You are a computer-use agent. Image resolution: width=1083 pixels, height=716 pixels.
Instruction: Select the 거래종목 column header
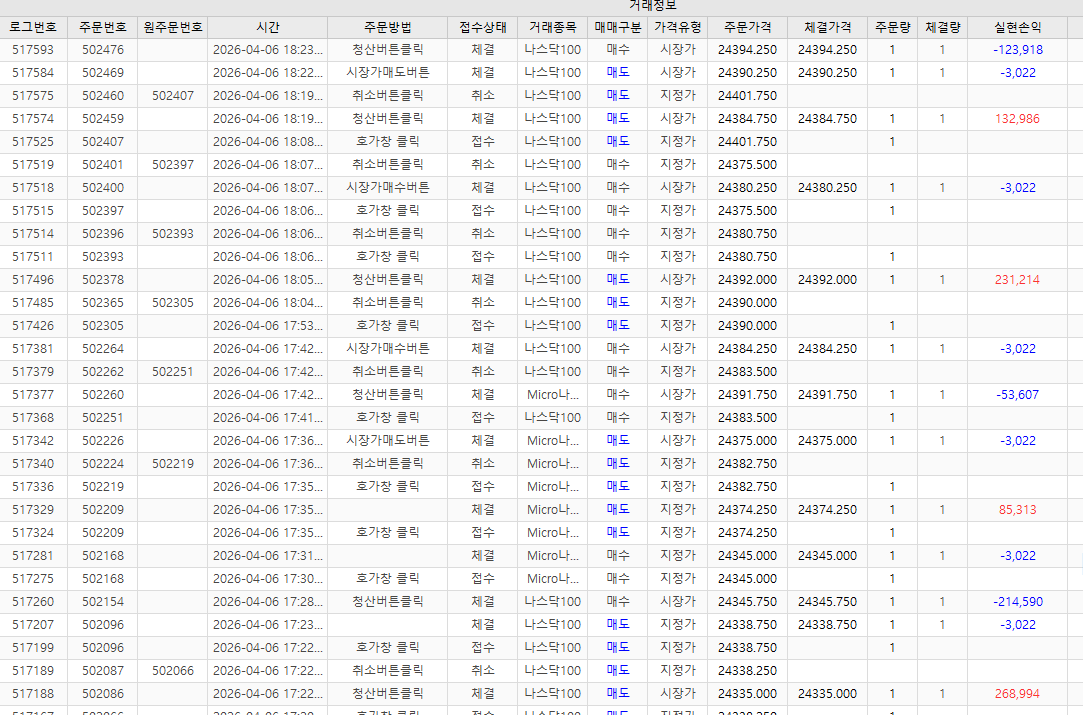(x=553, y=28)
